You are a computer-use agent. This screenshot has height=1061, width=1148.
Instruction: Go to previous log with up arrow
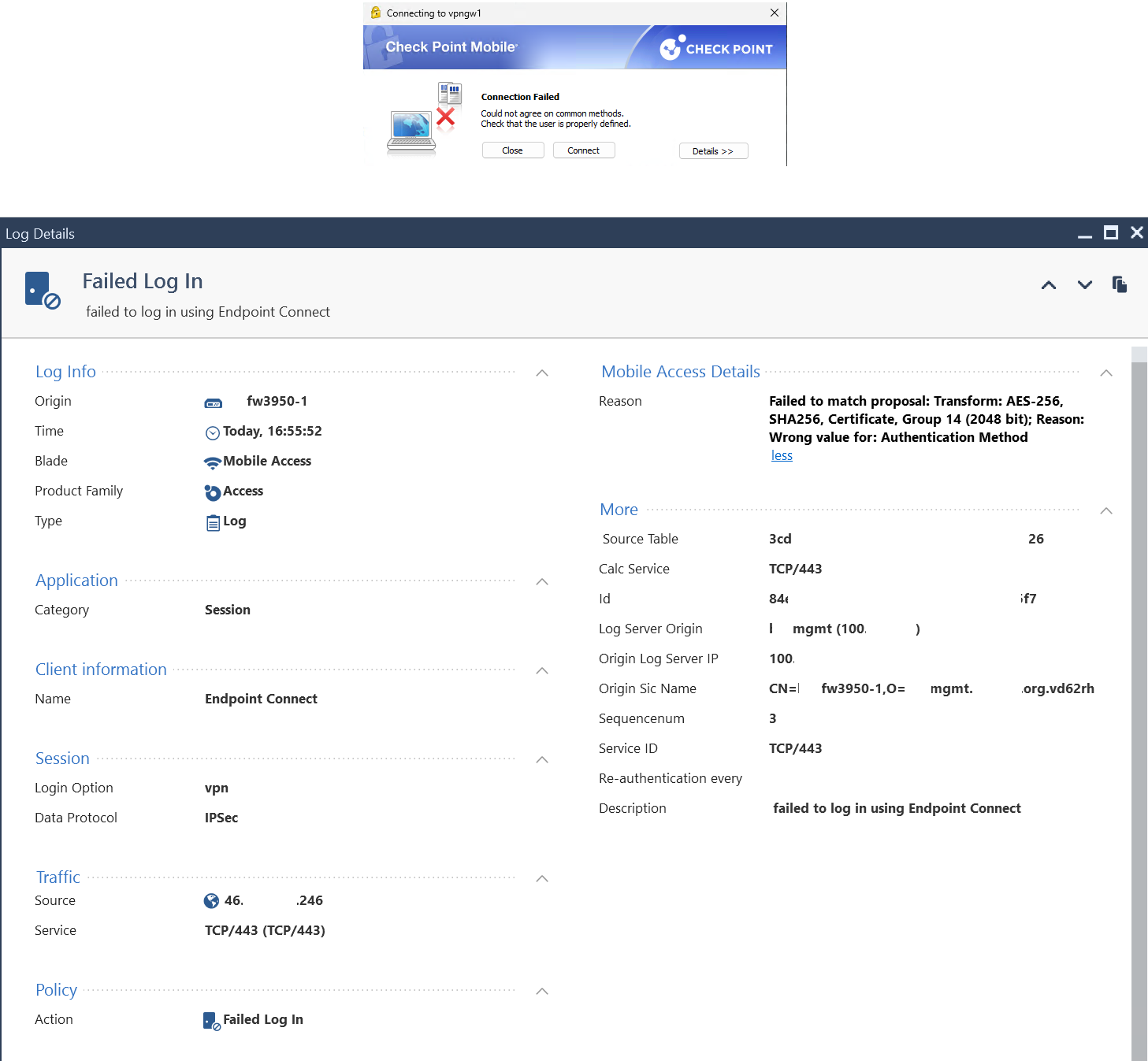[x=1048, y=285]
